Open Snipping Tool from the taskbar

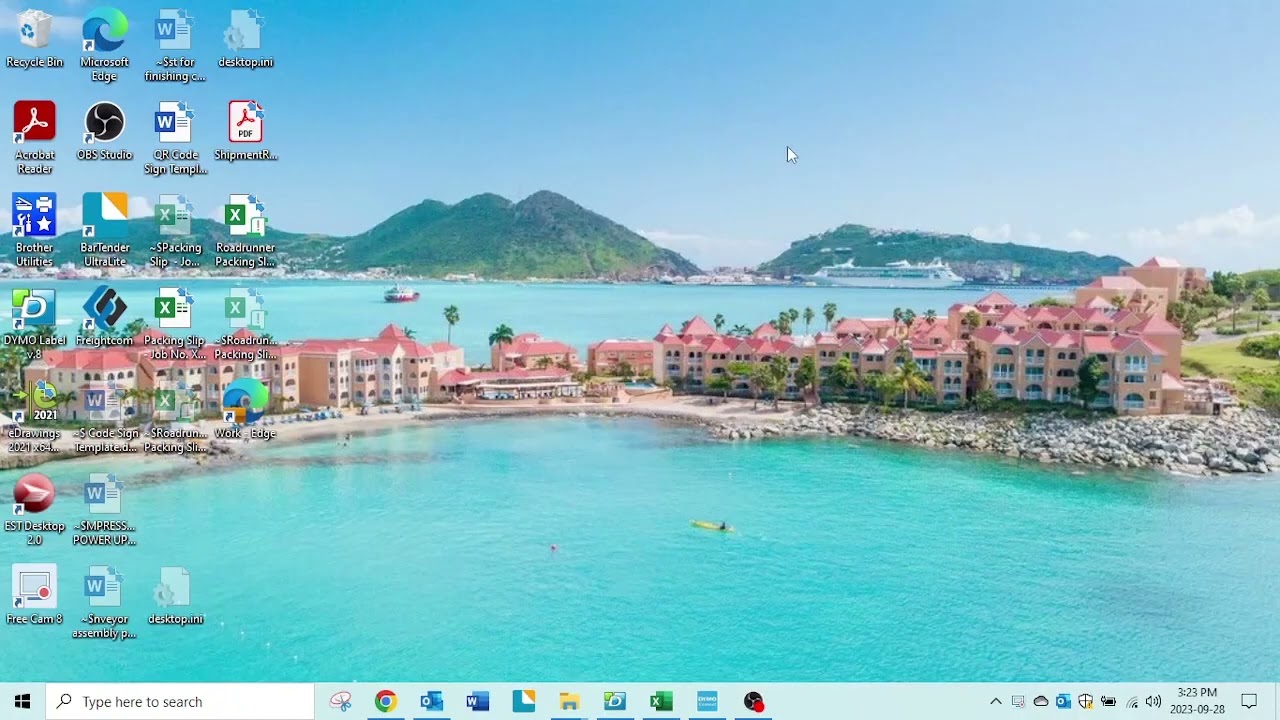[341, 702]
